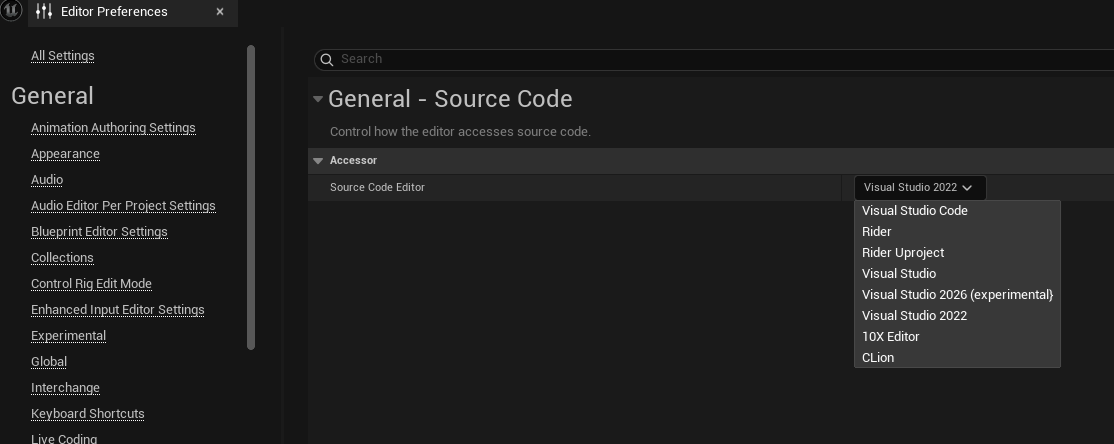Click the Unreal Engine logo icon
Image resolution: width=1114 pixels, height=444 pixels.
(x=11, y=11)
